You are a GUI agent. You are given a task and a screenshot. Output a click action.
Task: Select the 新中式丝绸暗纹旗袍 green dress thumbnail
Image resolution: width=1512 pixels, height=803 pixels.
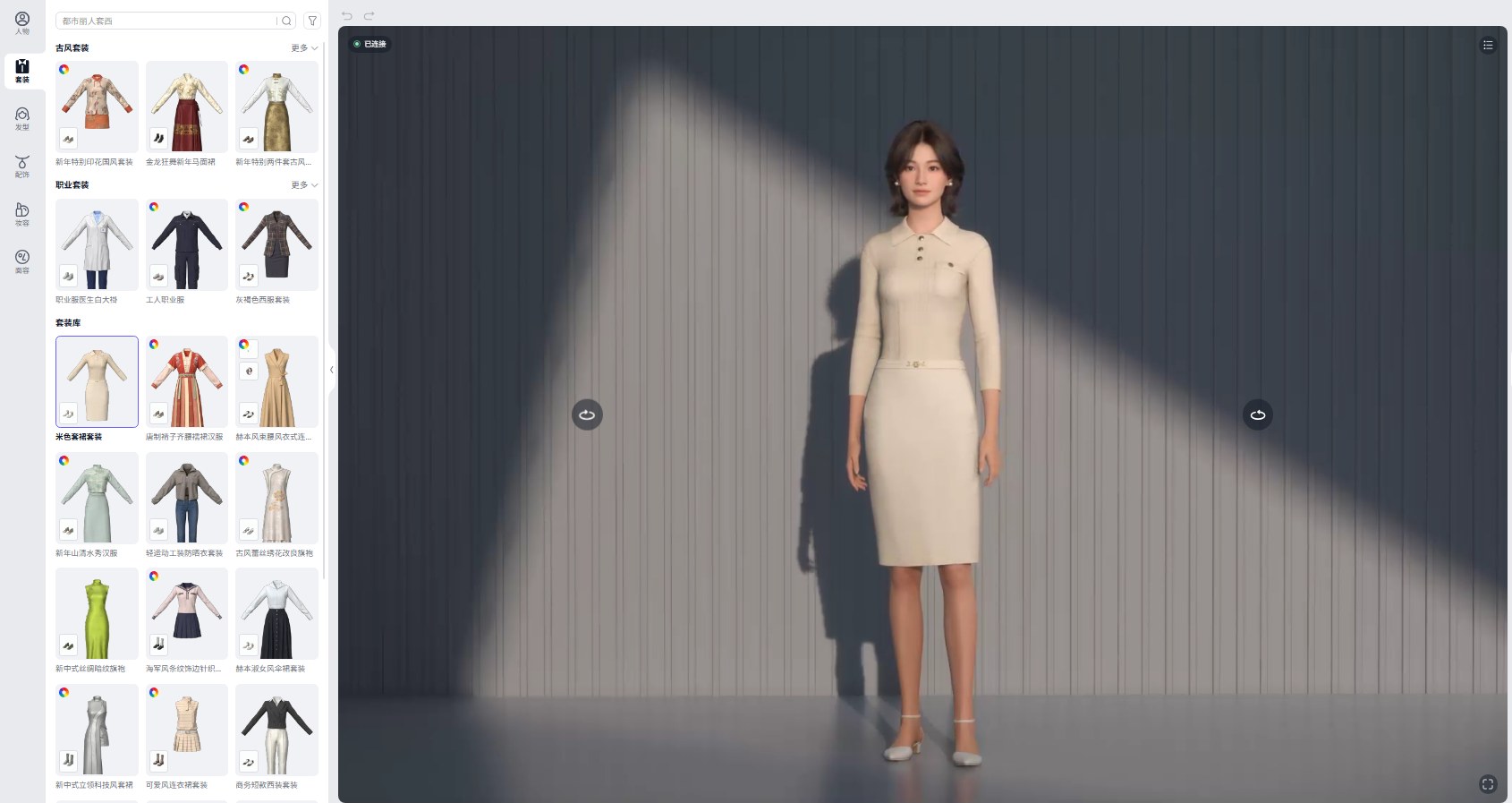(97, 614)
